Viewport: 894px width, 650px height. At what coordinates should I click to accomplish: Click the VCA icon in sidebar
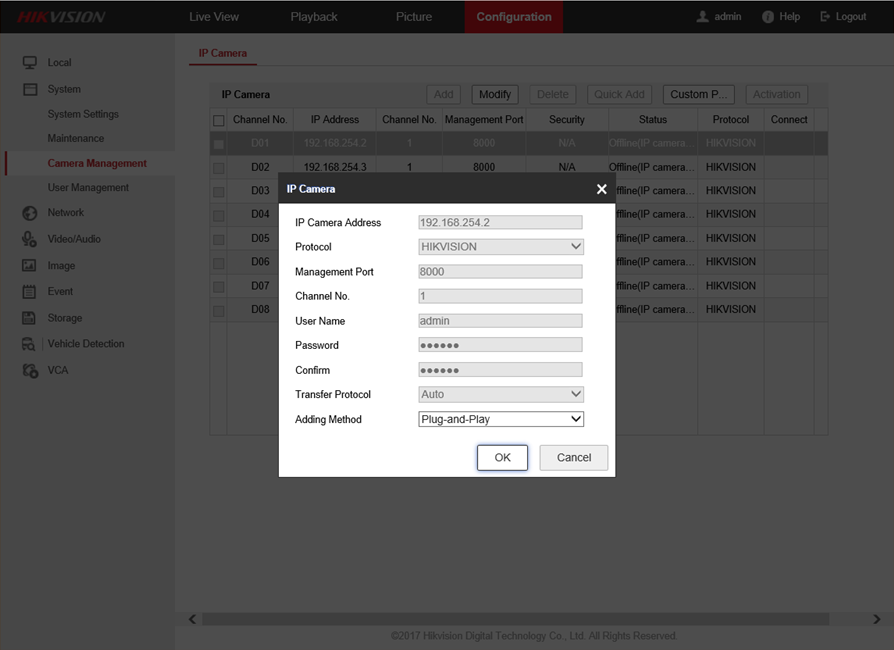(29, 370)
